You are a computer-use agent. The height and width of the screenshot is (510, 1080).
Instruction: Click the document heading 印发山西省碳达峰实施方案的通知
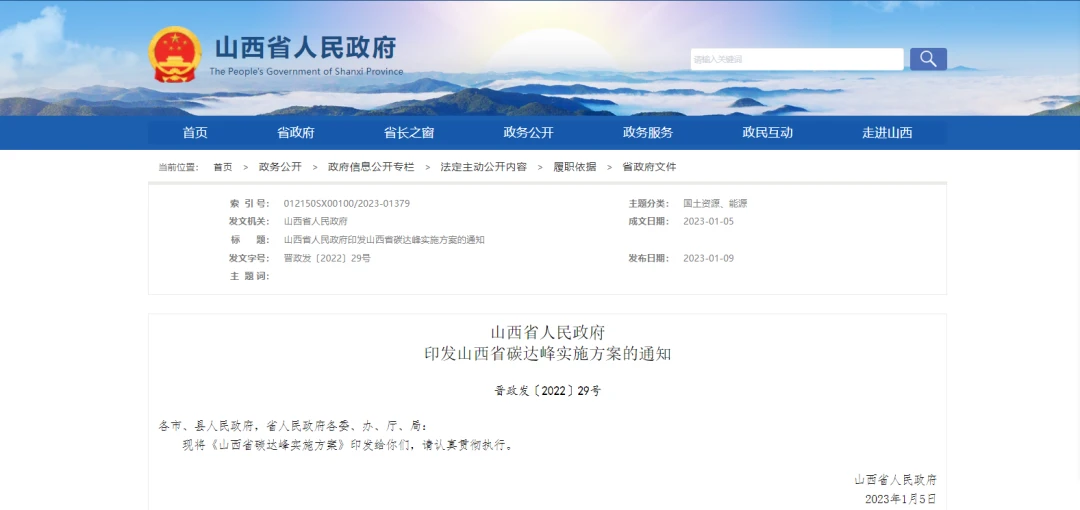(547, 354)
